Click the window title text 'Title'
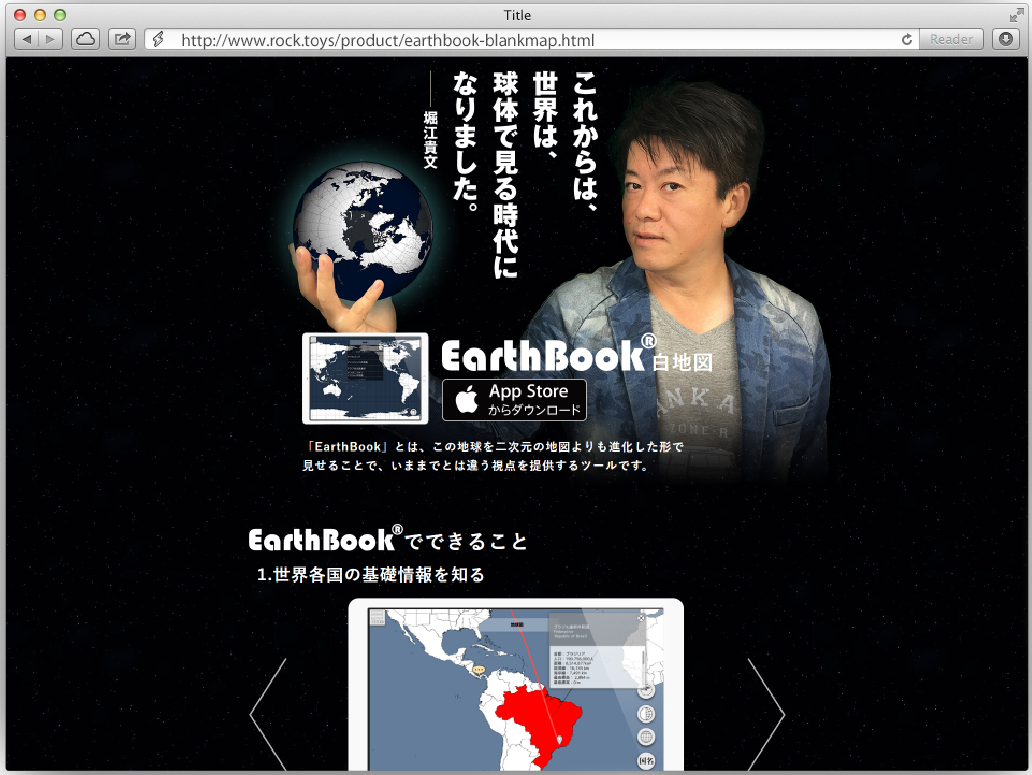This screenshot has width=1032, height=775. tap(517, 15)
